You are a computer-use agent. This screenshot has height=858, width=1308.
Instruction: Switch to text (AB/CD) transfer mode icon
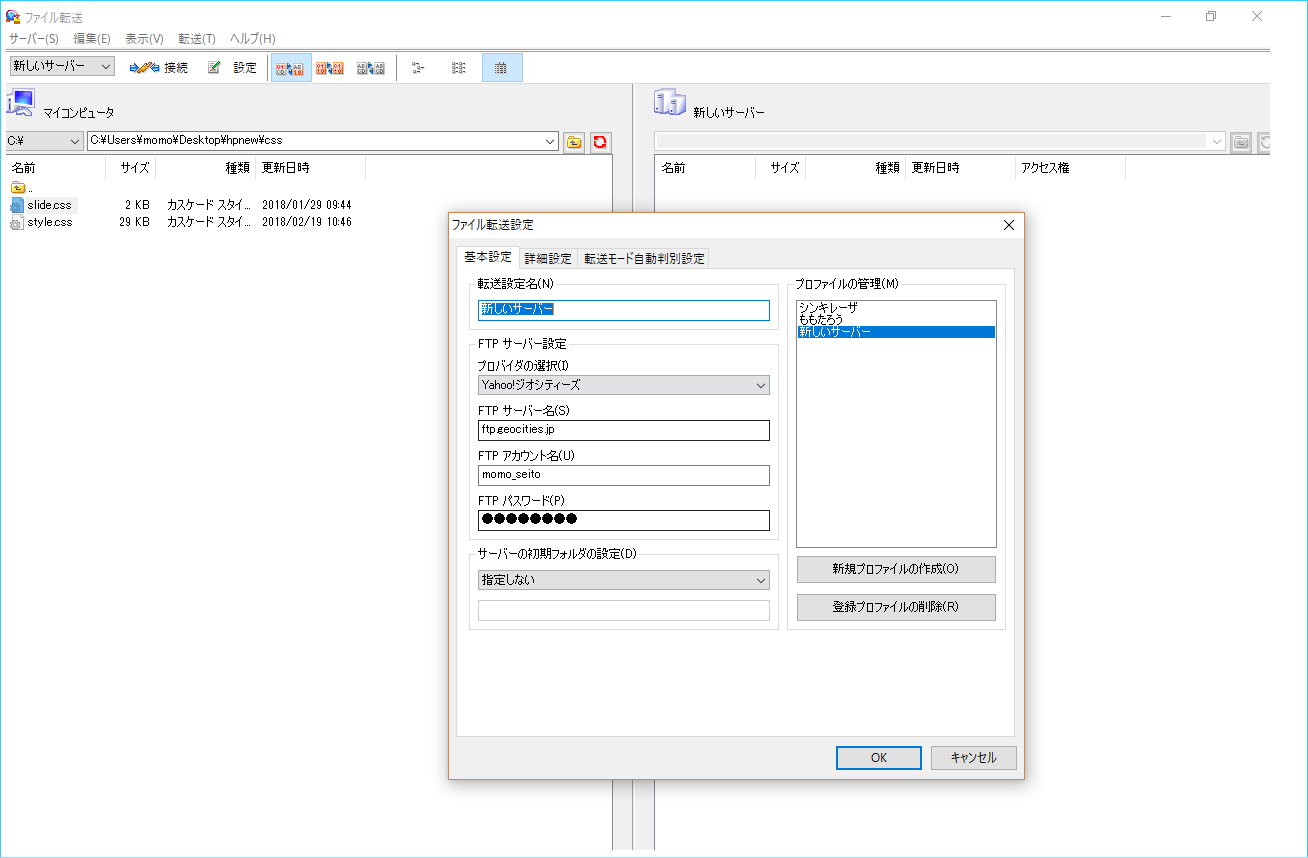click(x=371, y=68)
